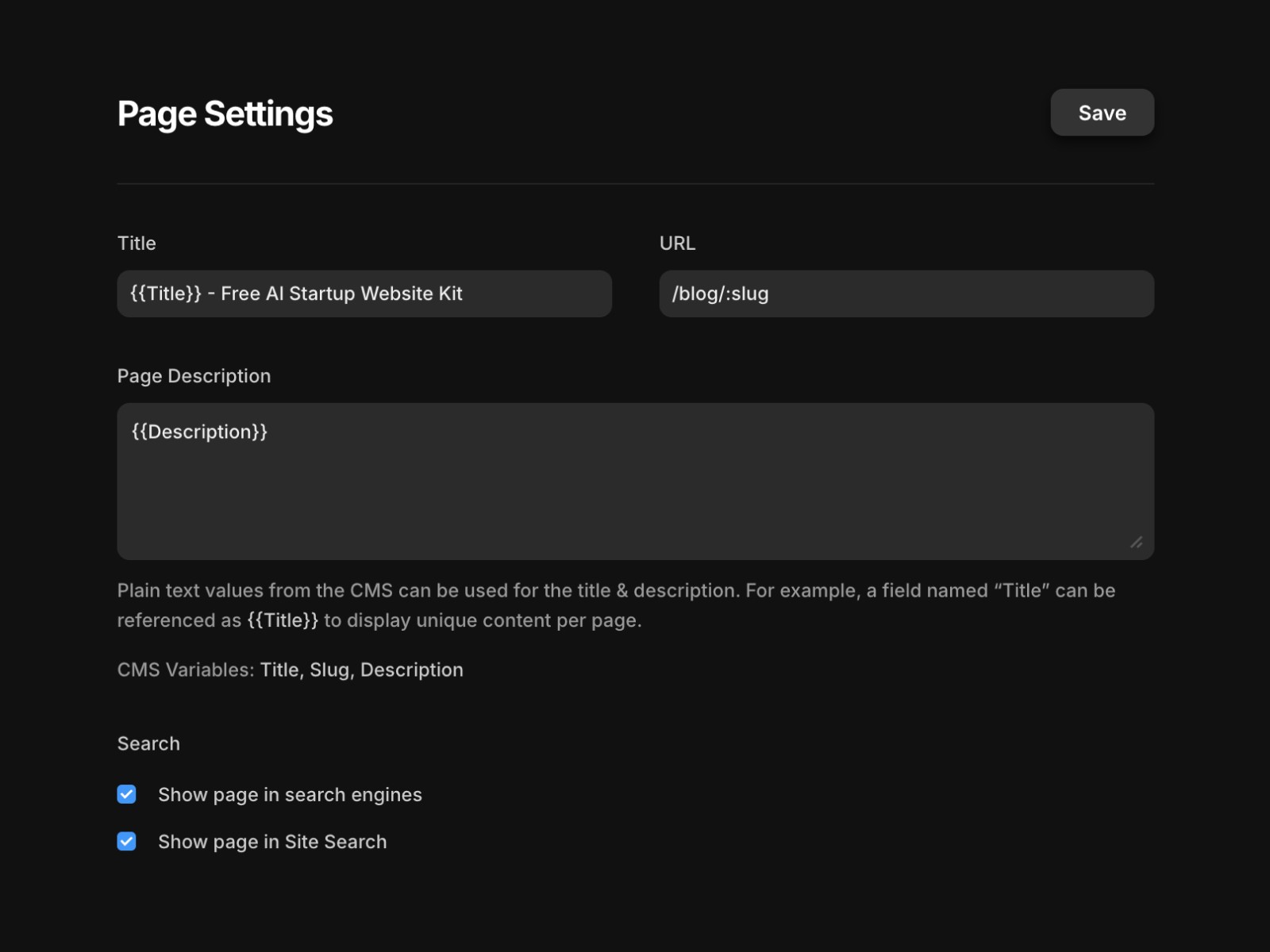Click the Save button
1270x952 pixels.
pos(1102,112)
